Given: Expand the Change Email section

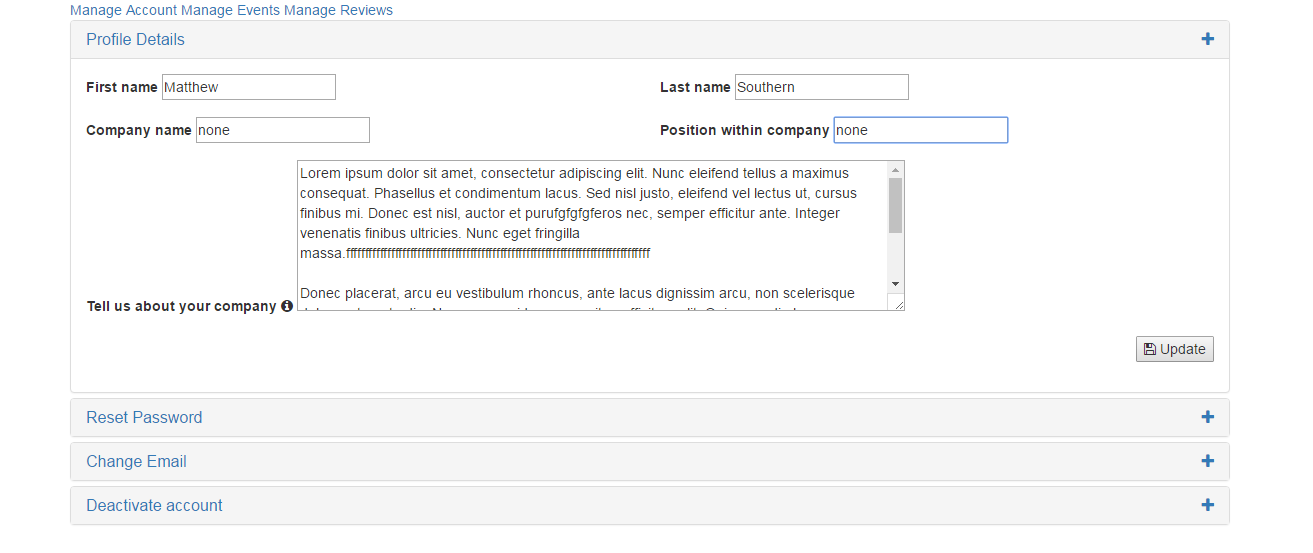Looking at the screenshot, I should (x=136, y=461).
